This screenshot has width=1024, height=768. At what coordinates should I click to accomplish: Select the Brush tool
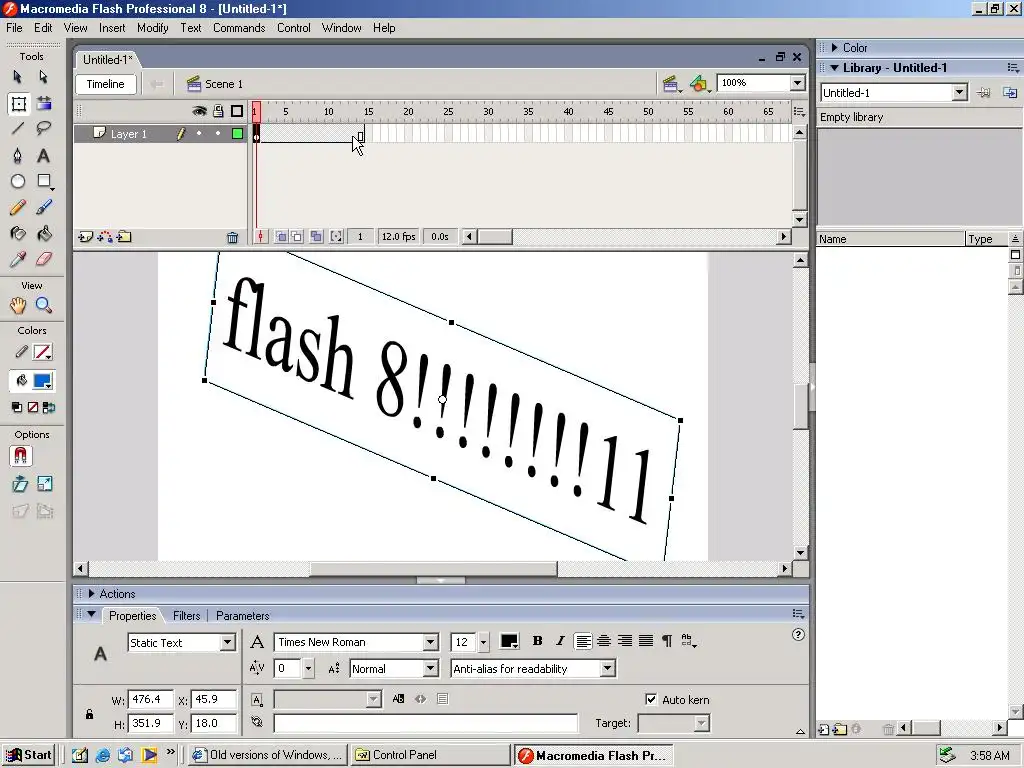(44, 207)
